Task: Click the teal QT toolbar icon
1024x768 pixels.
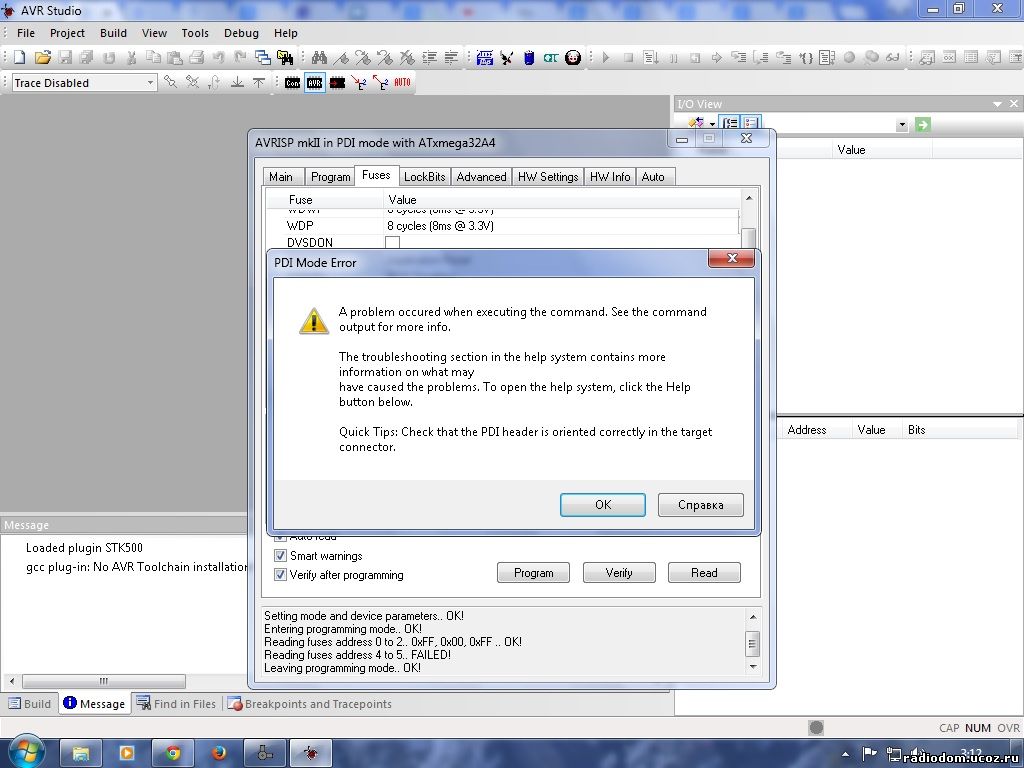Action: click(551, 57)
